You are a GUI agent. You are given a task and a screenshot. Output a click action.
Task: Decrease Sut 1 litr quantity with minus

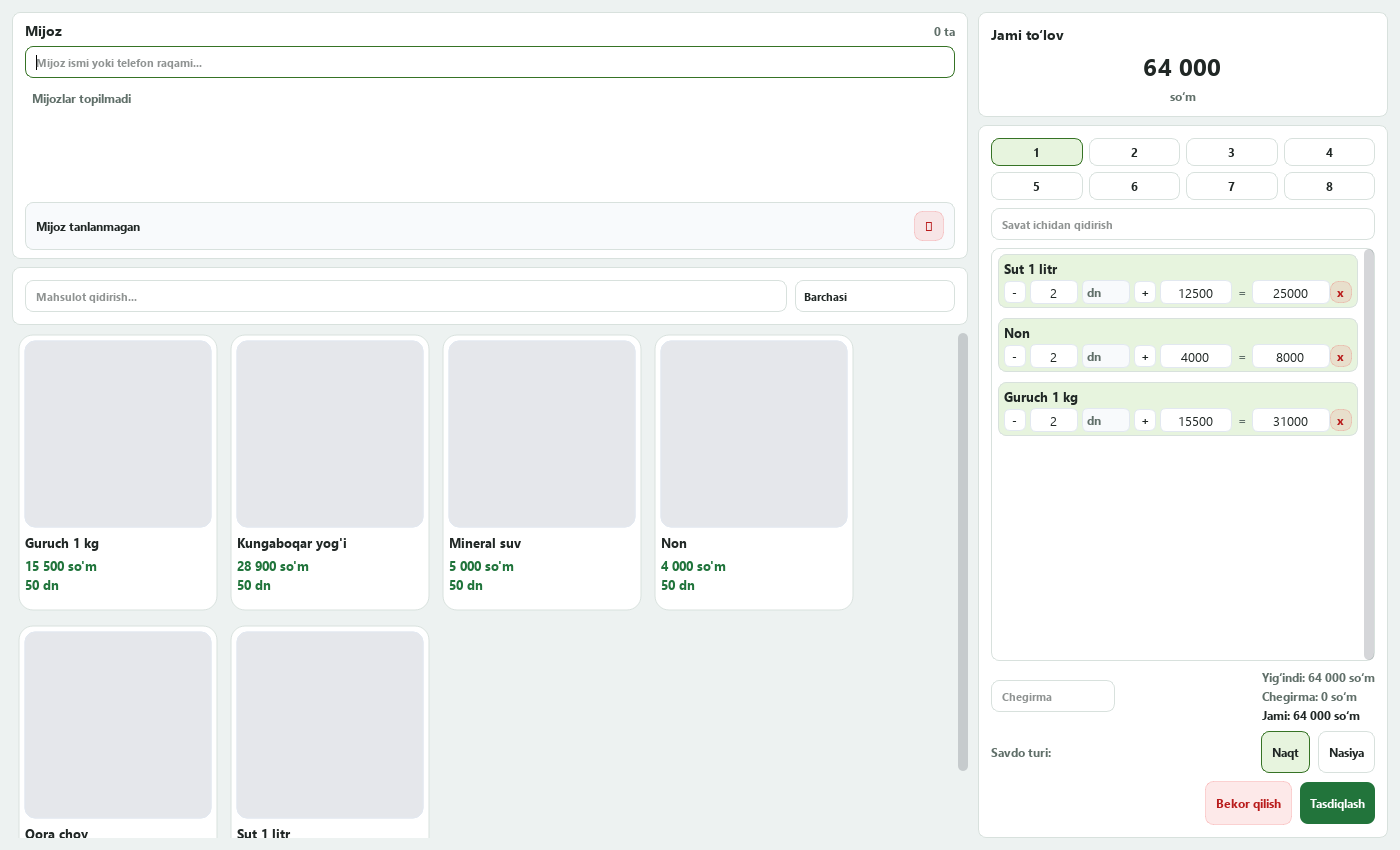(x=1015, y=292)
